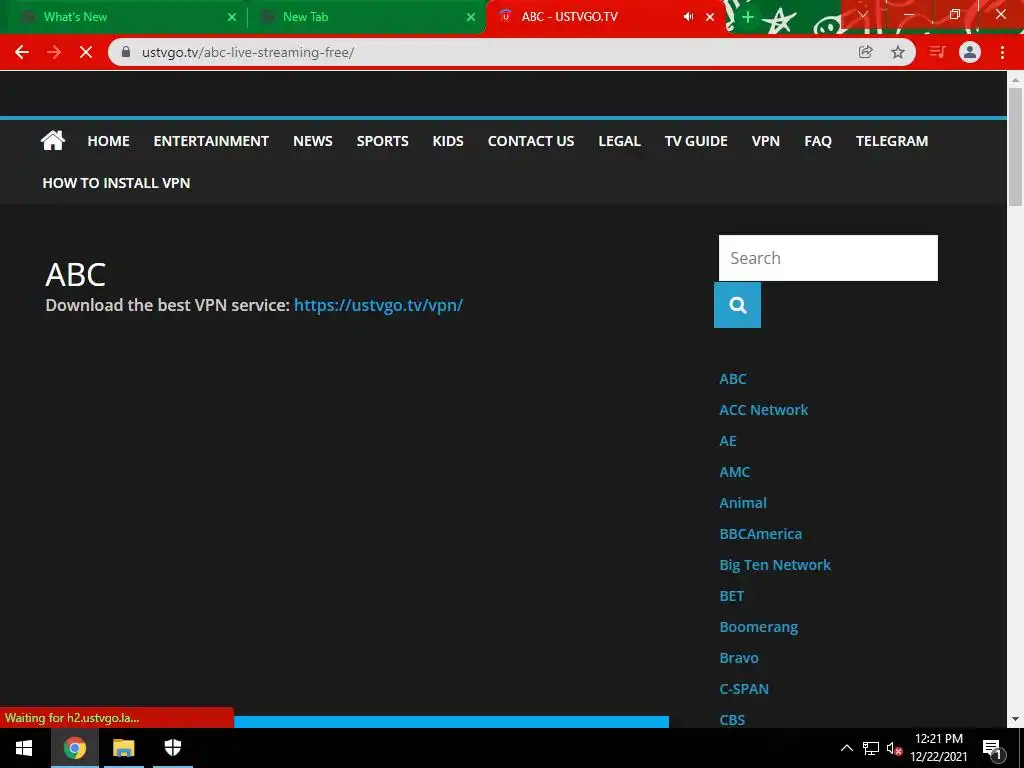The image size is (1024, 768).
Task: Open the FAQ page
Action: pos(818,141)
